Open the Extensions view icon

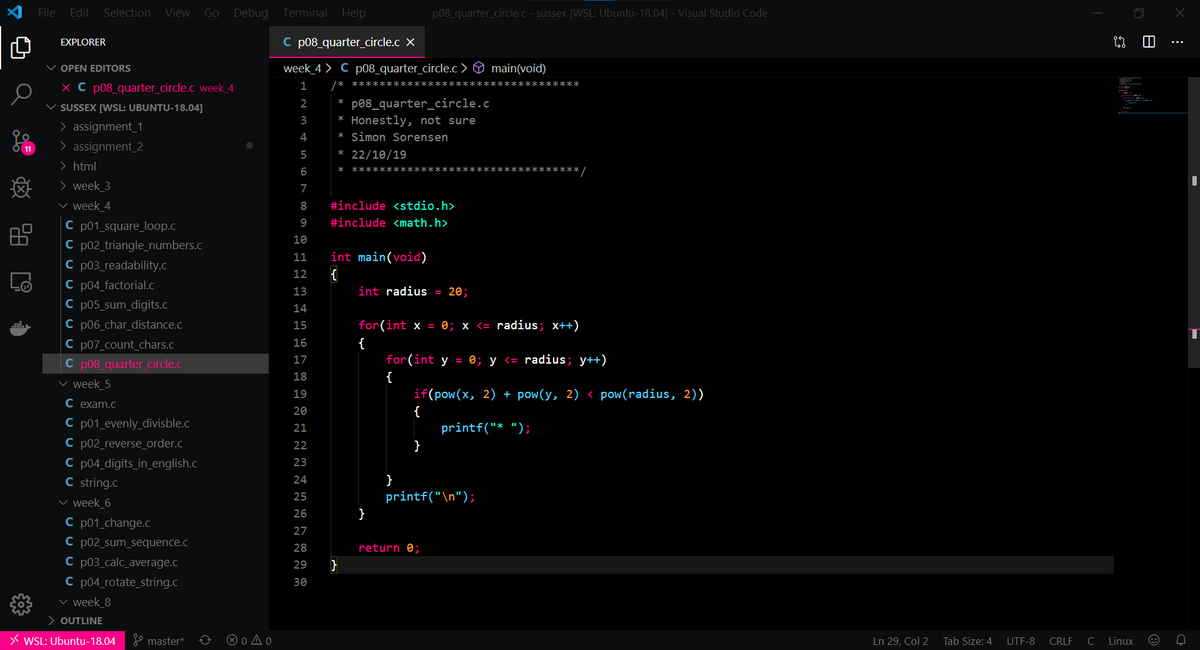[21, 235]
